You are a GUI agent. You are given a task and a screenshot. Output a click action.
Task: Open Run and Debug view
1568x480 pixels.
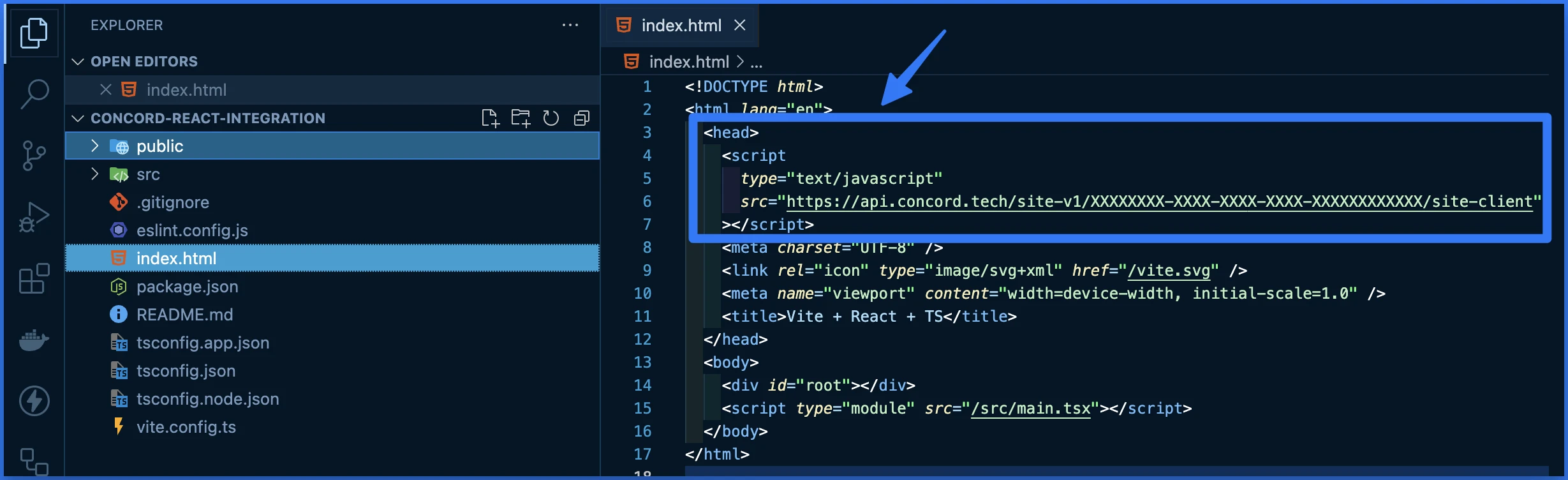[34, 216]
